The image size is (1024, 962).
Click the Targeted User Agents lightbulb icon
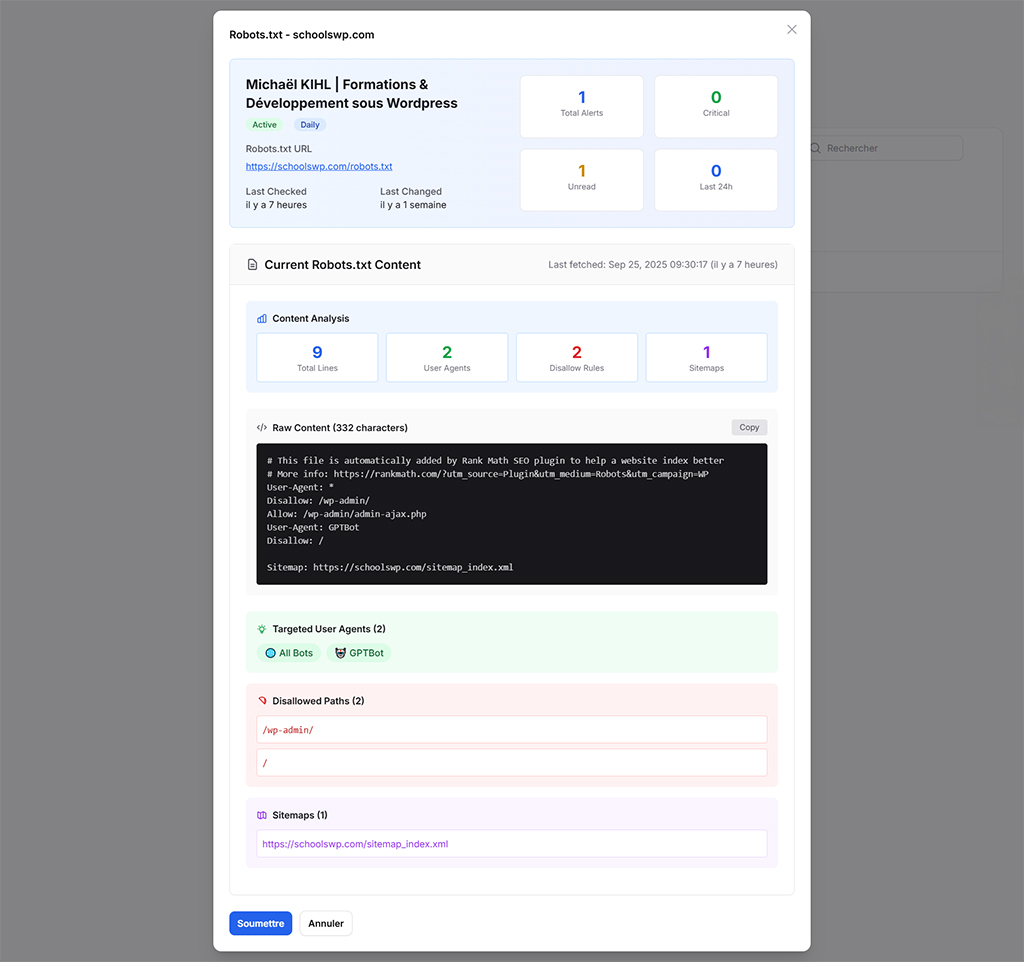point(262,629)
